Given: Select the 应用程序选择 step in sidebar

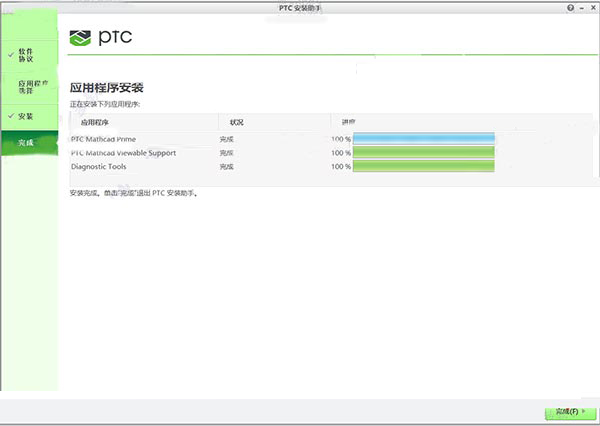Looking at the screenshot, I should [29, 87].
